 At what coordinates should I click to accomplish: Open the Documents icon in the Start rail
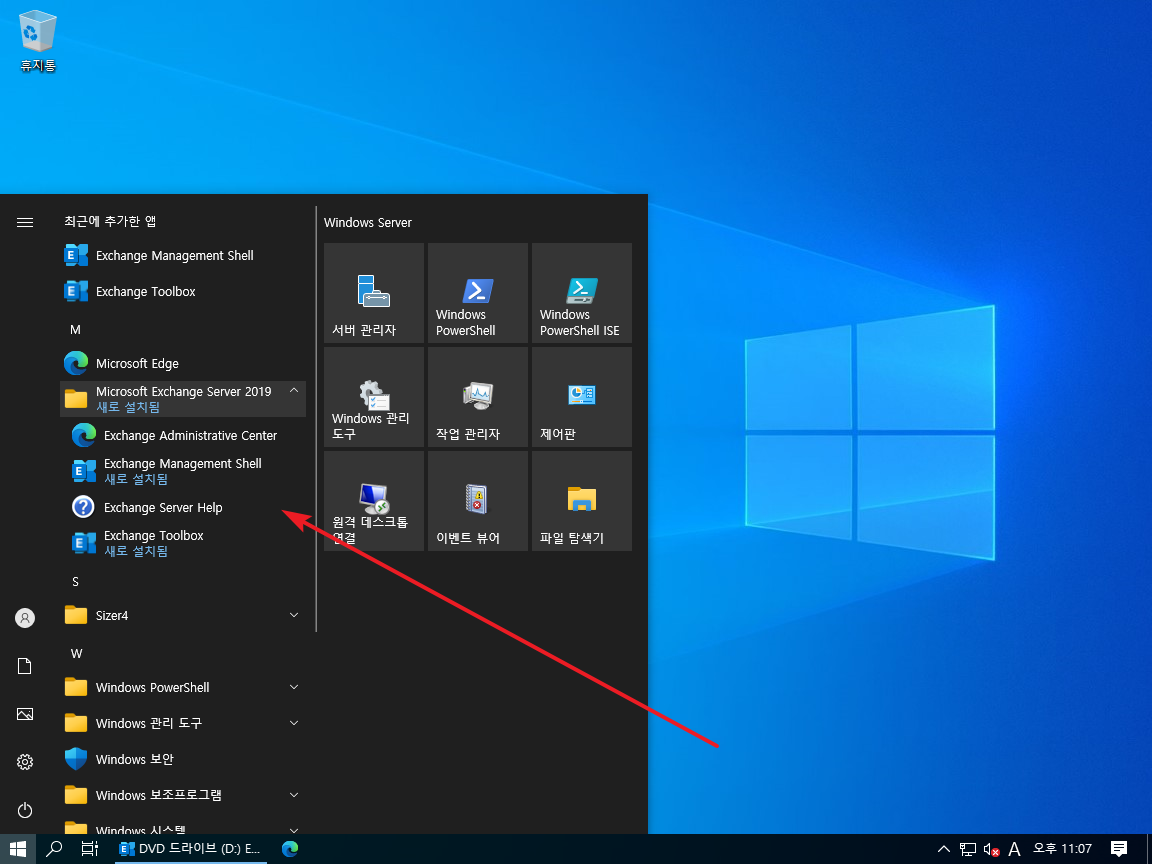click(x=25, y=666)
